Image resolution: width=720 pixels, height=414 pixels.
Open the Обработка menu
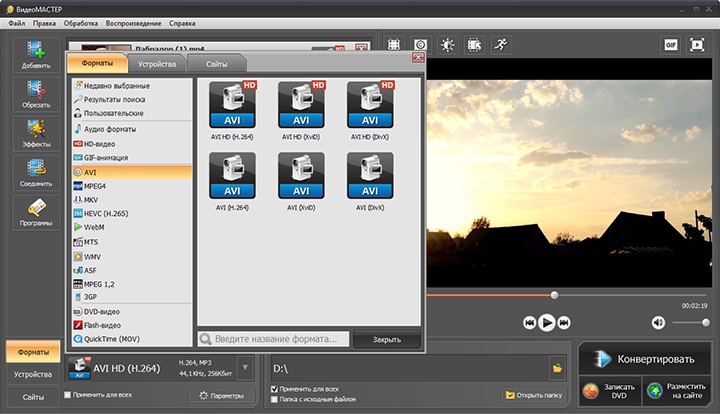tap(81, 23)
